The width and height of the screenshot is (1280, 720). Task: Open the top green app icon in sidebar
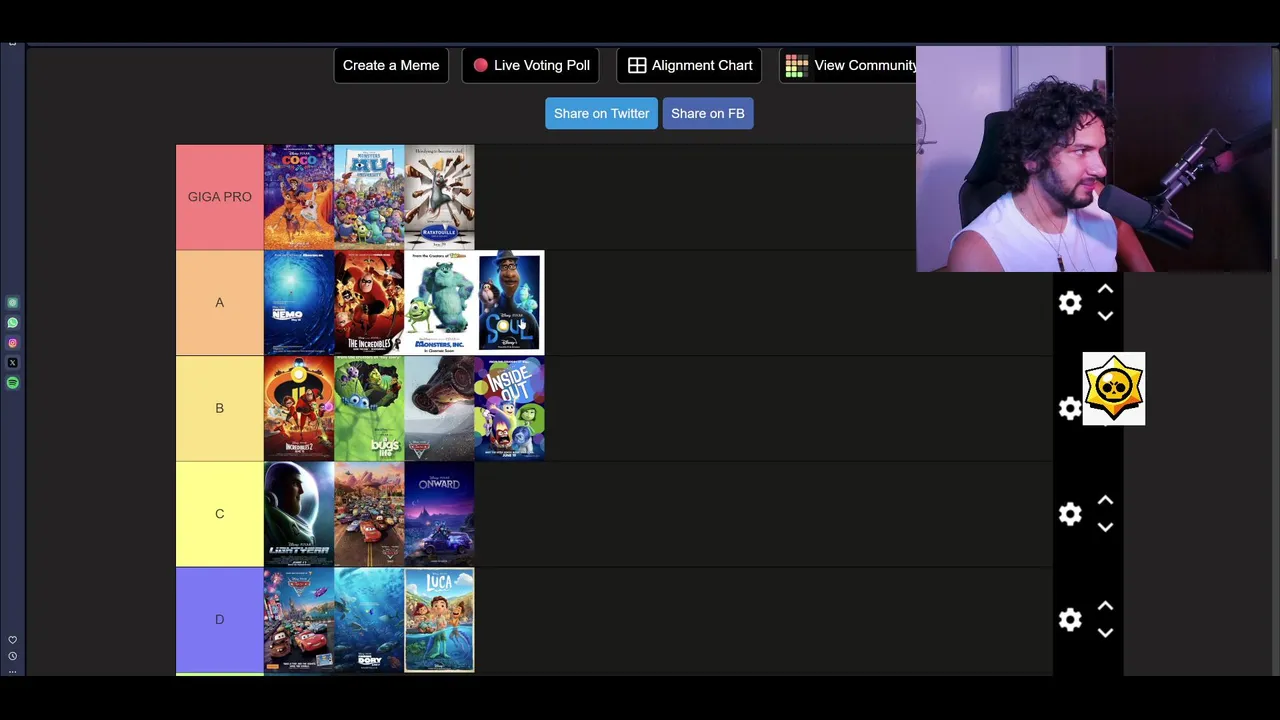click(12, 303)
